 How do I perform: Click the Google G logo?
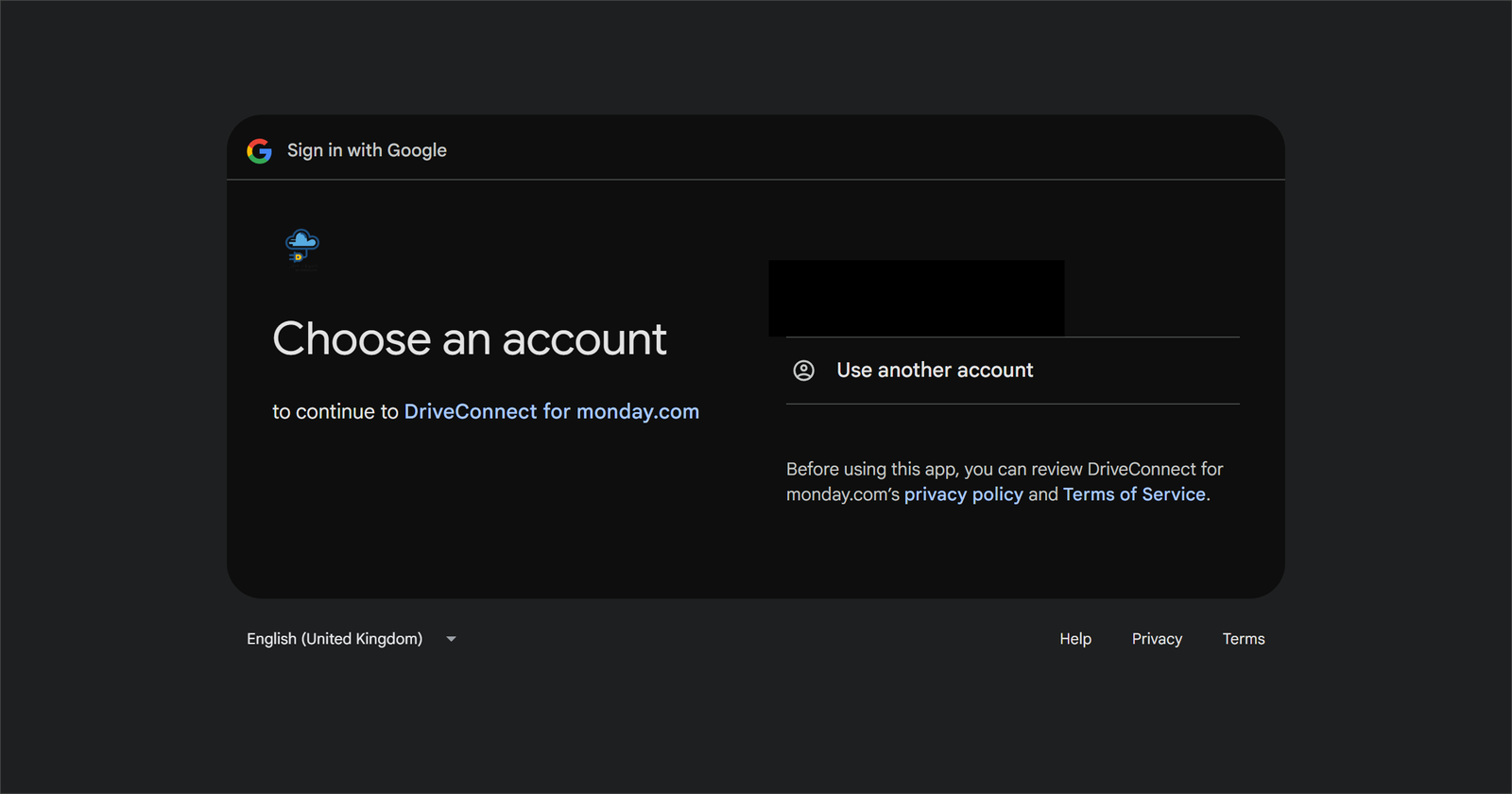tap(259, 150)
